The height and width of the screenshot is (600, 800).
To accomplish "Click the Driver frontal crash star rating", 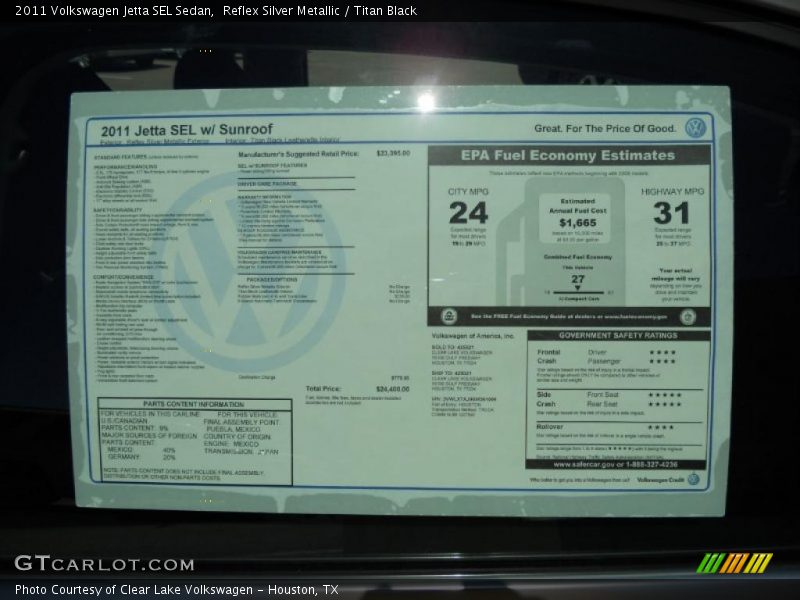I will [662, 353].
